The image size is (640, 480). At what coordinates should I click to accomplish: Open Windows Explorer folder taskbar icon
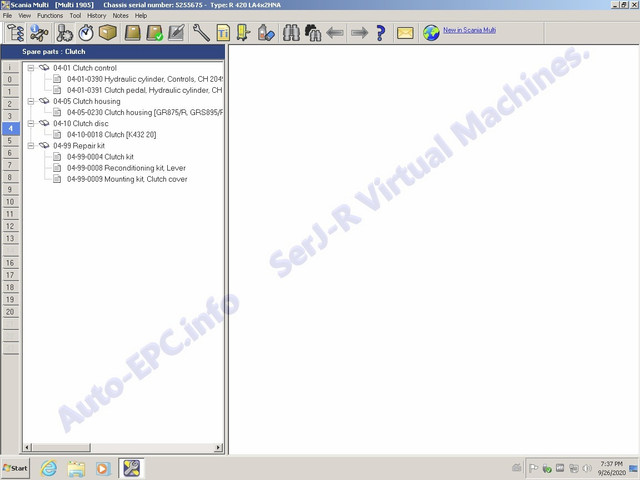76,468
